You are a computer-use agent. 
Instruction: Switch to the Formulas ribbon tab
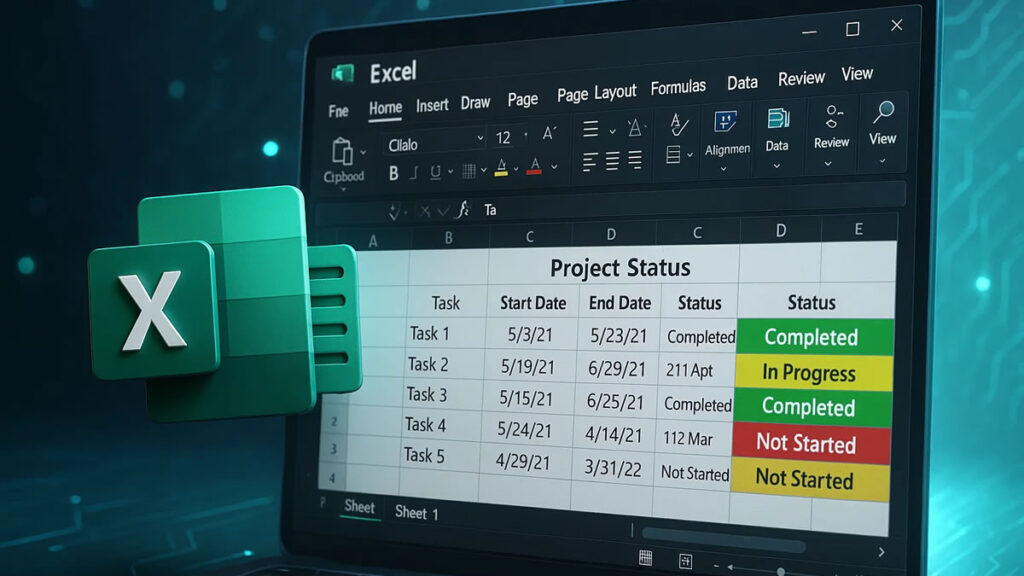pyautogui.click(x=678, y=86)
